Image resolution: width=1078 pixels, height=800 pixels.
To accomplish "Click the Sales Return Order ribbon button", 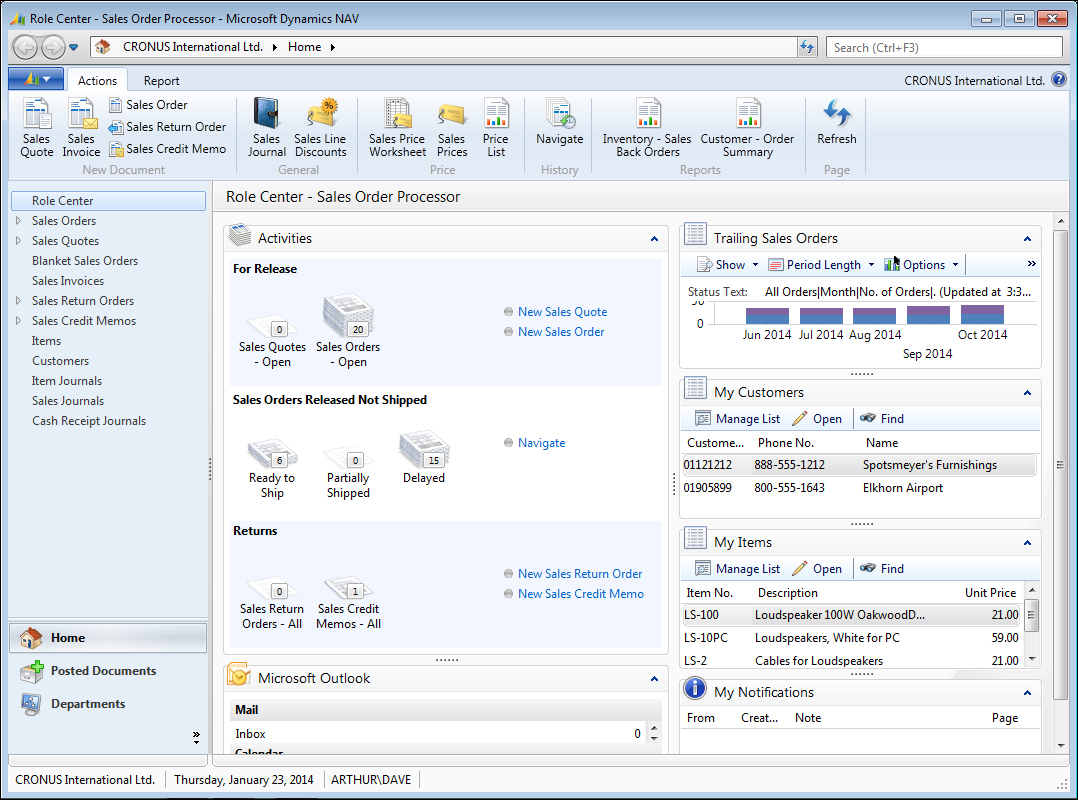I will coord(168,126).
